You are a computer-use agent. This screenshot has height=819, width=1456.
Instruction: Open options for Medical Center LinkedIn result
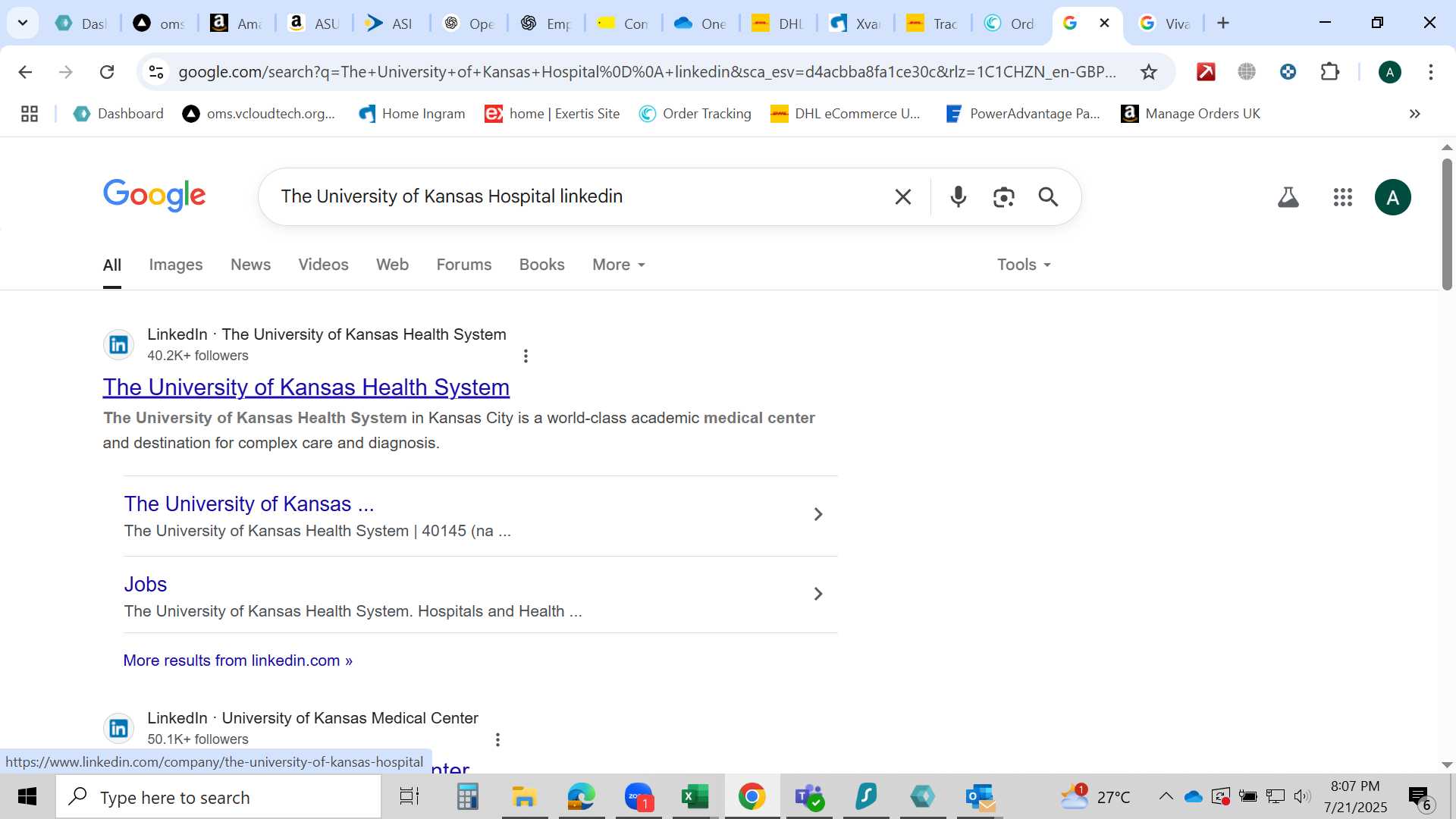(497, 739)
